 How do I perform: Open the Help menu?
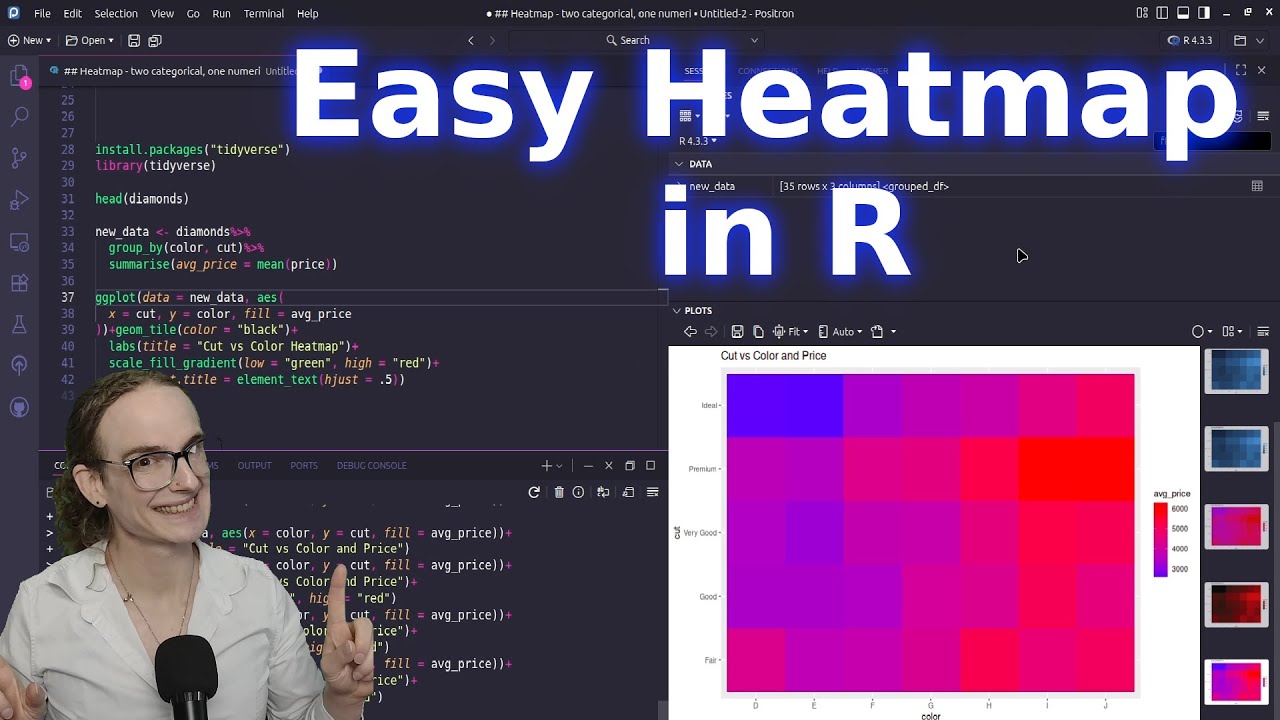click(x=308, y=13)
